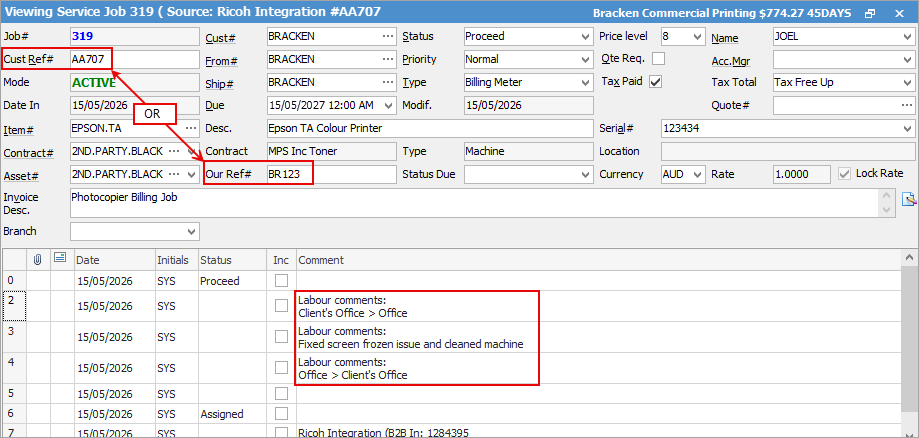
Task: Click the Comment column header
Action: point(598,260)
